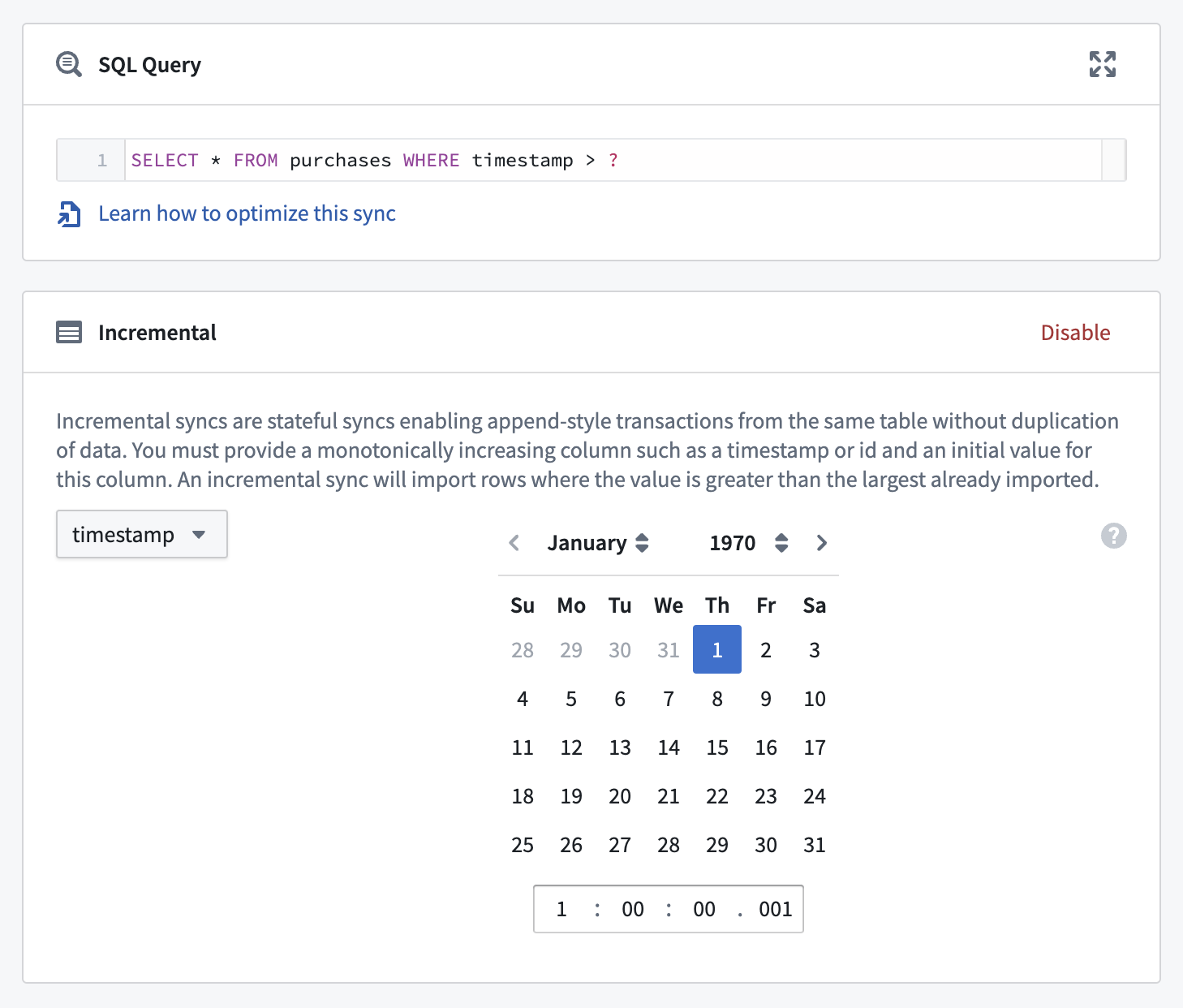This screenshot has height=1008, width=1183.
Task: Open the January month selector
Action: [x=598, y=543]
